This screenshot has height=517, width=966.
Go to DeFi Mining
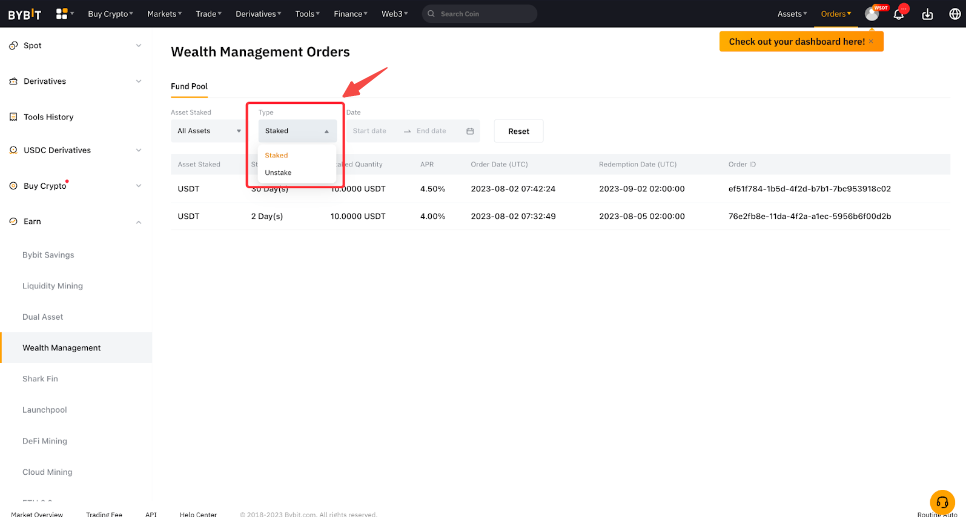click(x=44, y=441)
